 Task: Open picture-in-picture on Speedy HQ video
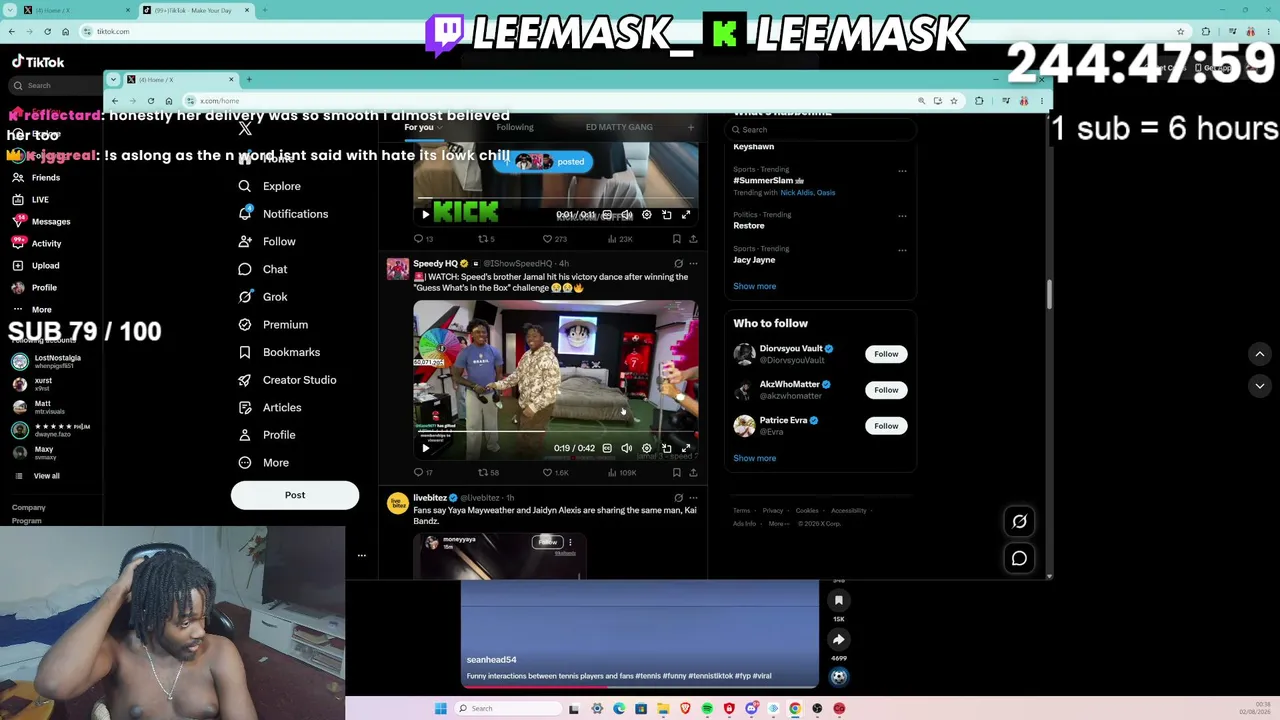click(667, 448)
